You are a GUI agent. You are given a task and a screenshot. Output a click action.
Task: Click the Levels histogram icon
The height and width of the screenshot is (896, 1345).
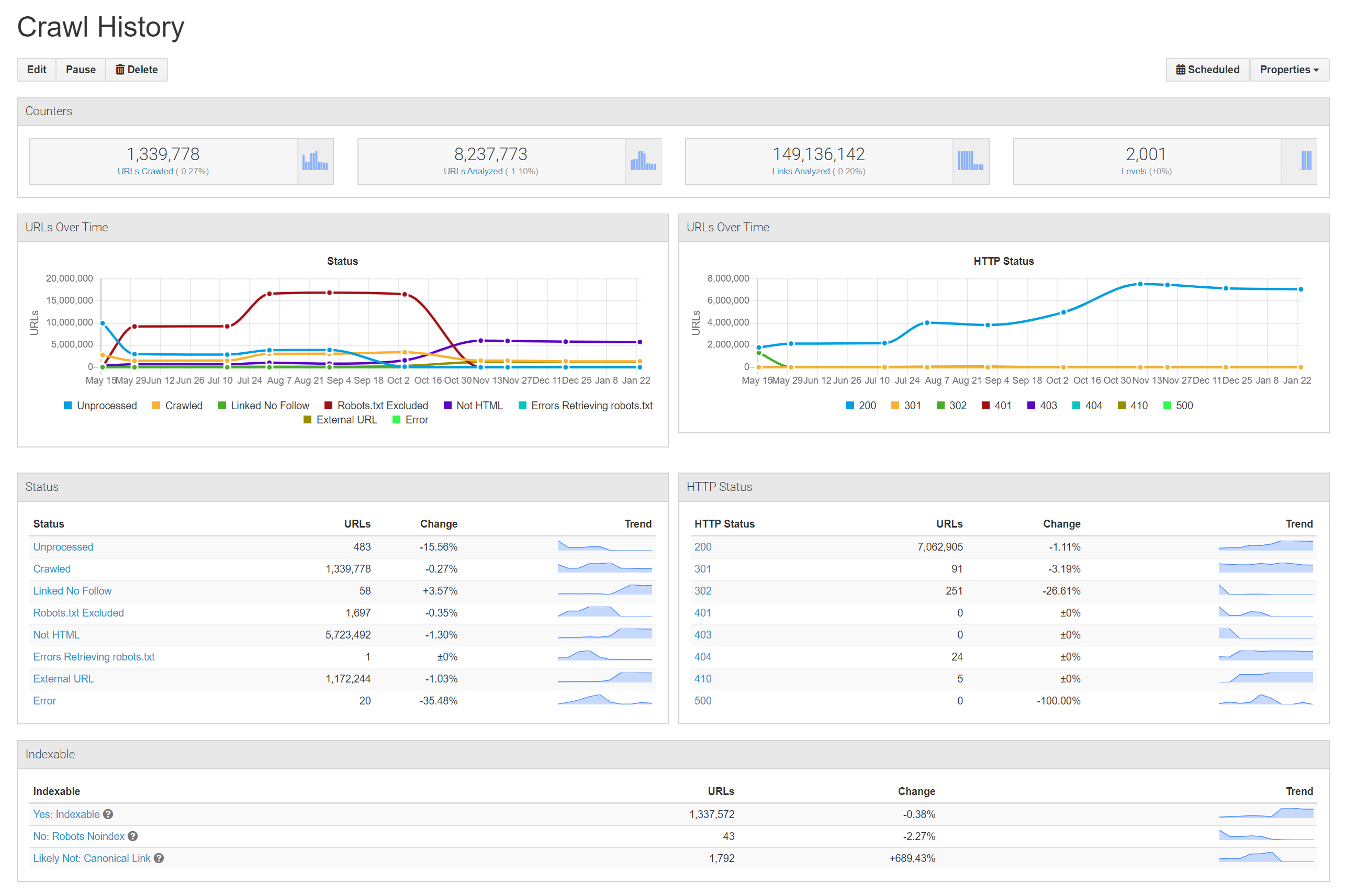click(x=1305, y=161)
